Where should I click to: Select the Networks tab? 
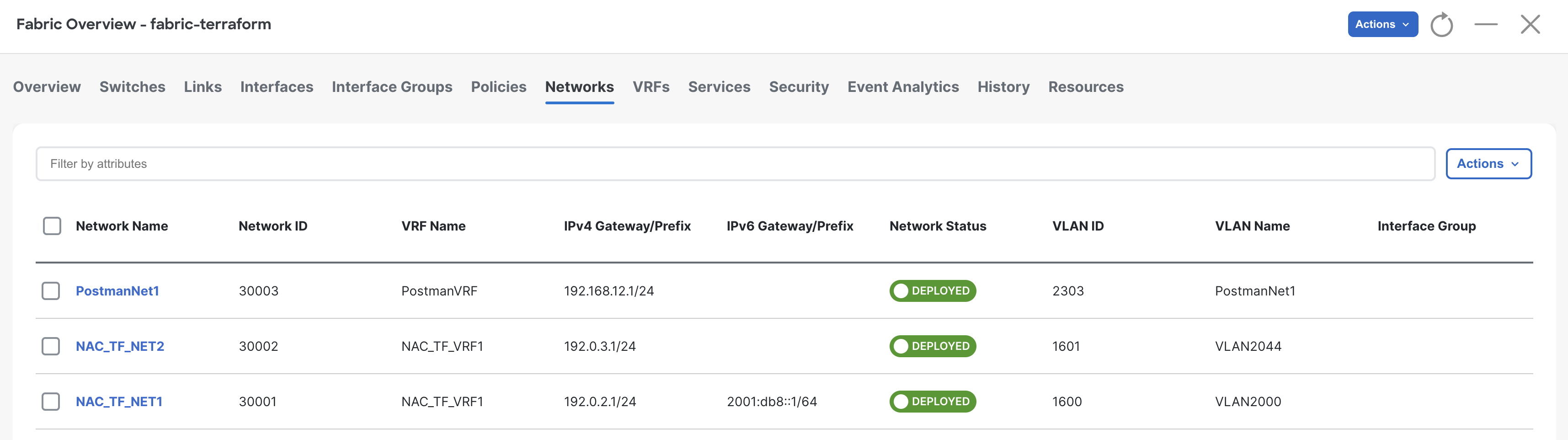[580, 87]
